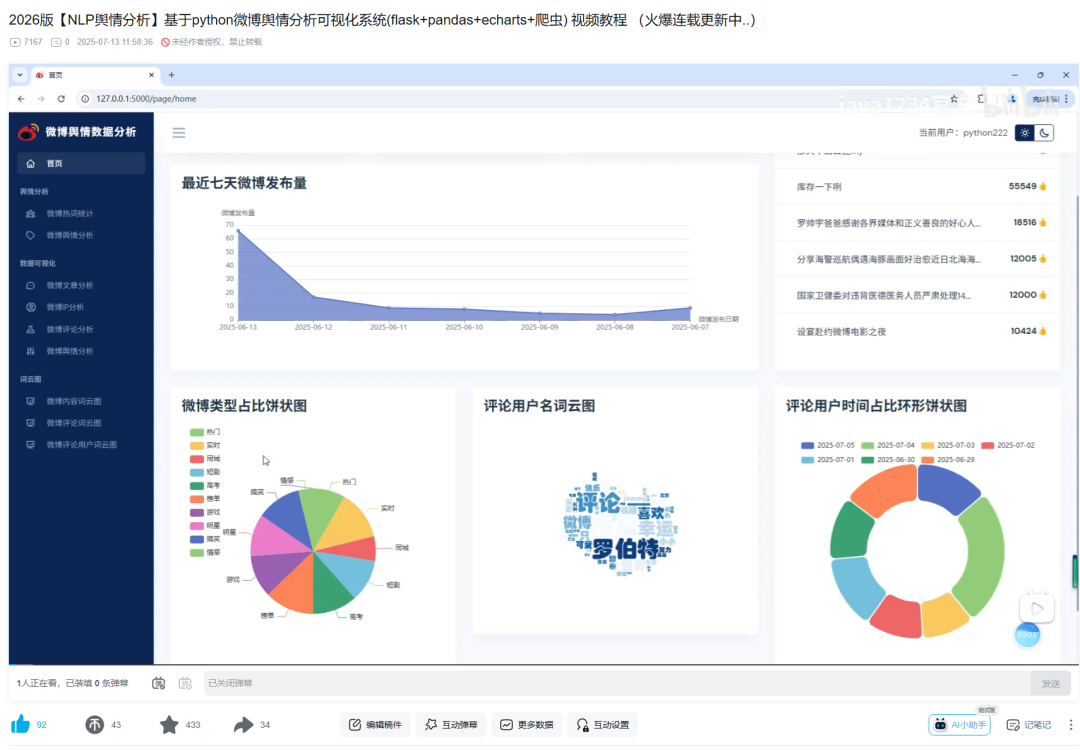Click the disabled 发送 send button

[x=1050, y=683]
